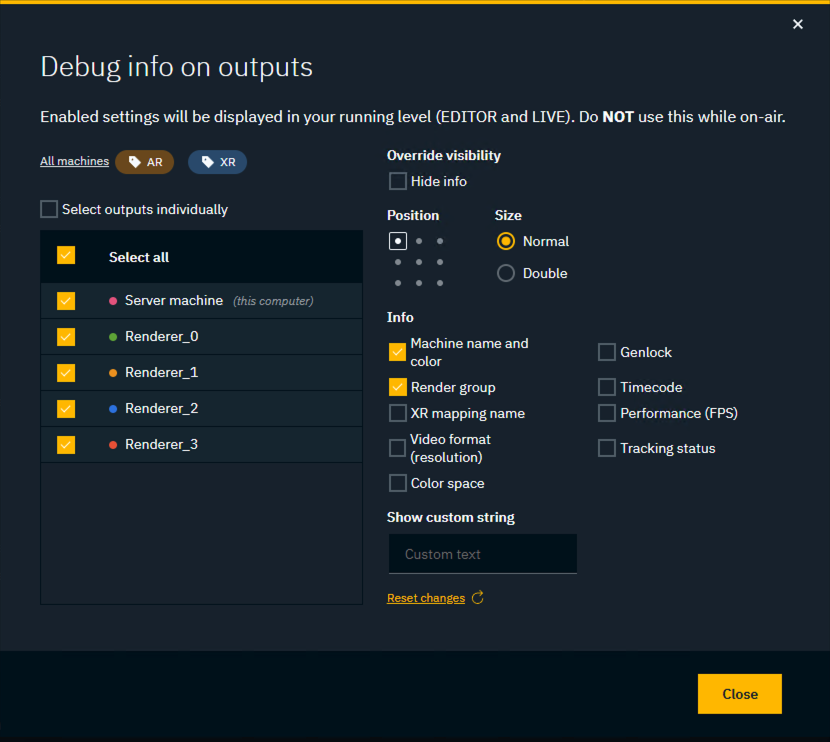Select the top-right dot in Position grid
830x742 pixels.
[440, 241]
